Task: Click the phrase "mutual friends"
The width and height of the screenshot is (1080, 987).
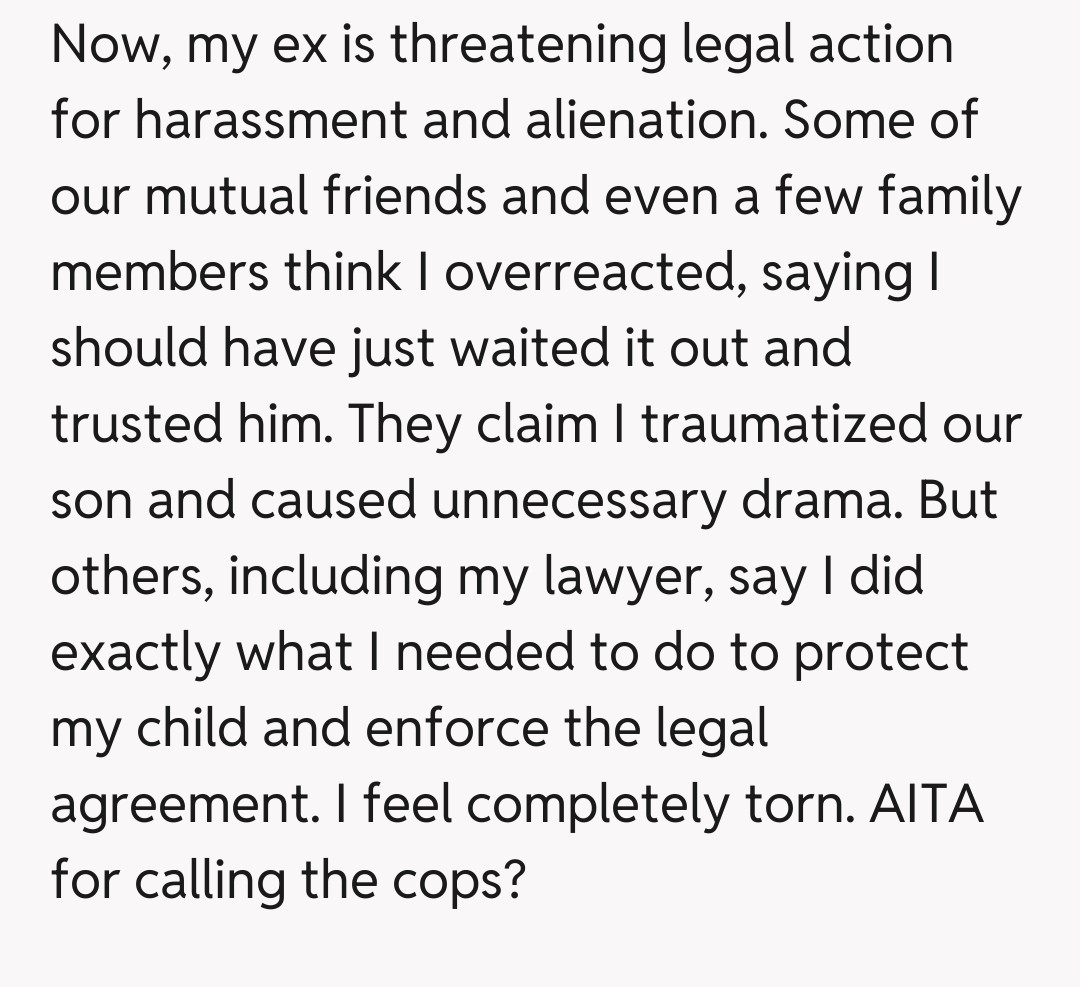Action: [x=313, y=197]
